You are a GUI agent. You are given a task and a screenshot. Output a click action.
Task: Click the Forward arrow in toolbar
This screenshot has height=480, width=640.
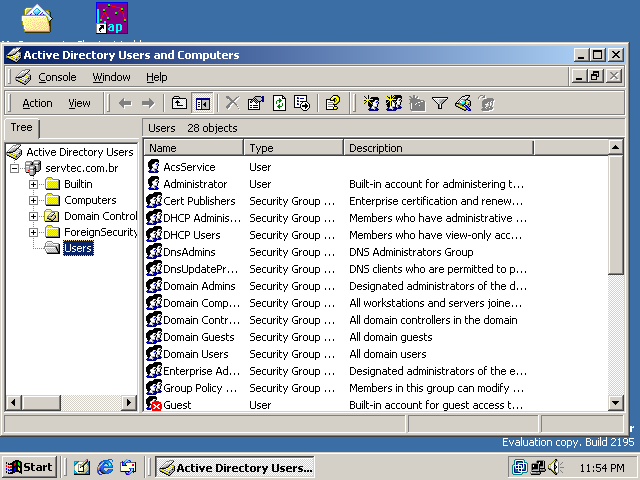coord(148,103)
